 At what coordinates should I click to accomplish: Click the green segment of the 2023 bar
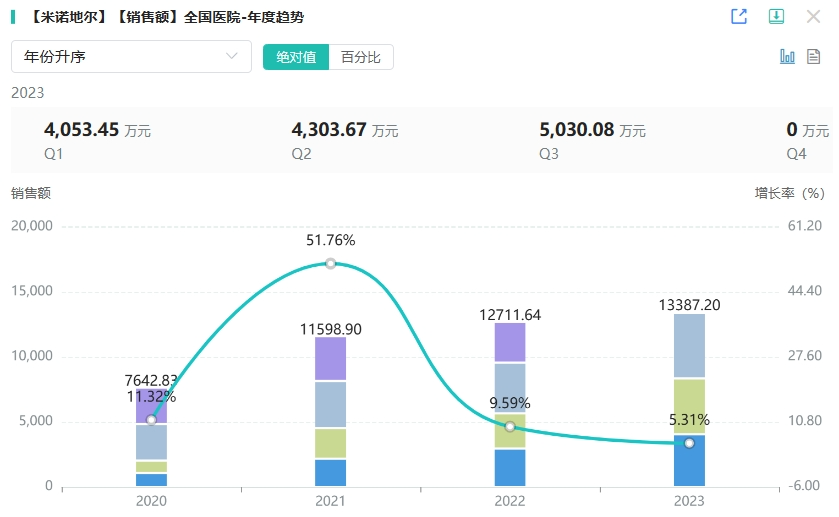click(689, 406)
